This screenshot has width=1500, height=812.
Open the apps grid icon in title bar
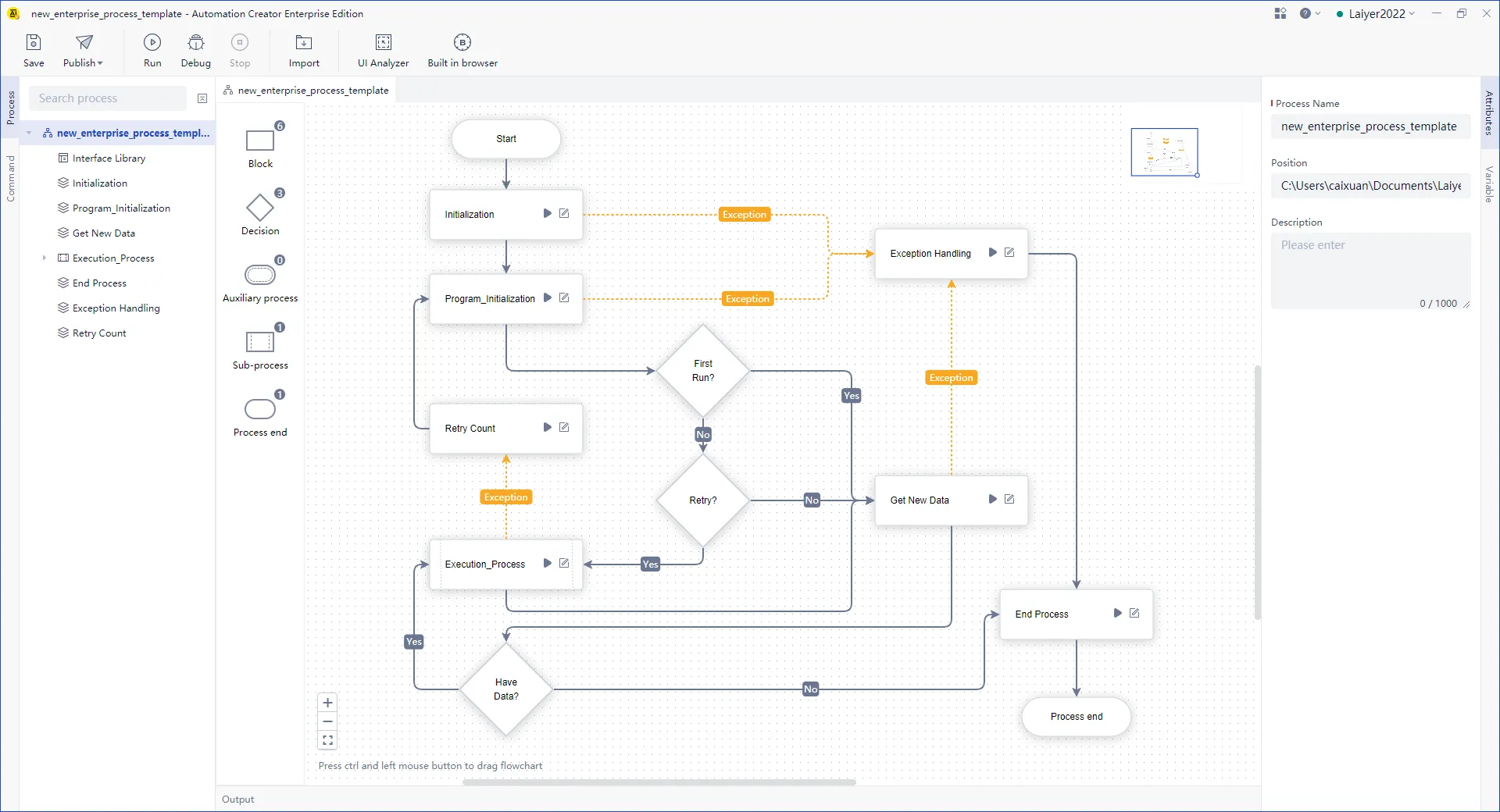tap(1280, 13)
